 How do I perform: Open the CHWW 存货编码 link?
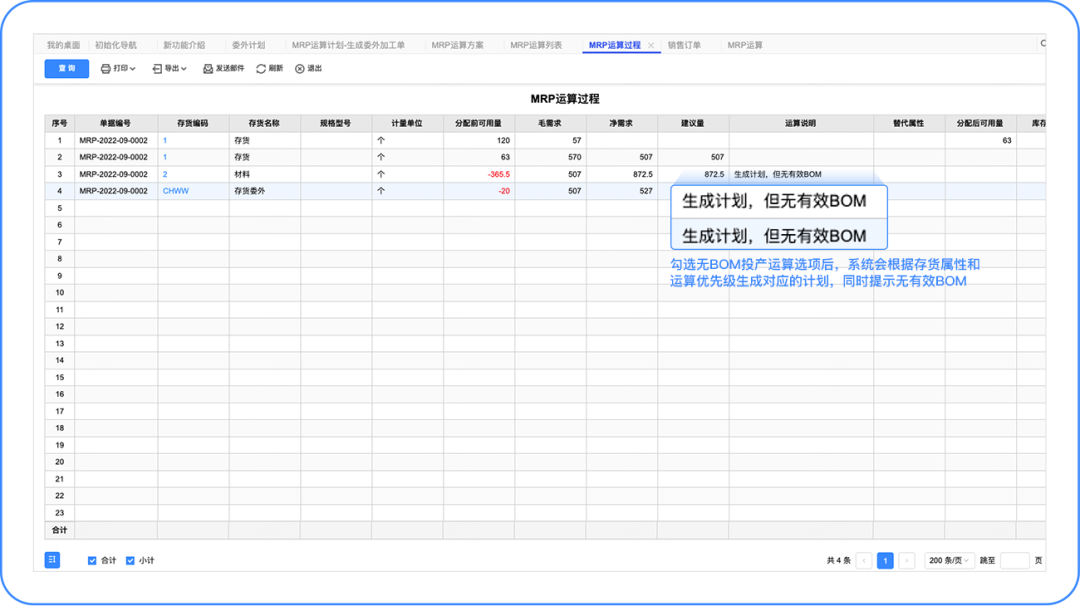pos(176,191)
